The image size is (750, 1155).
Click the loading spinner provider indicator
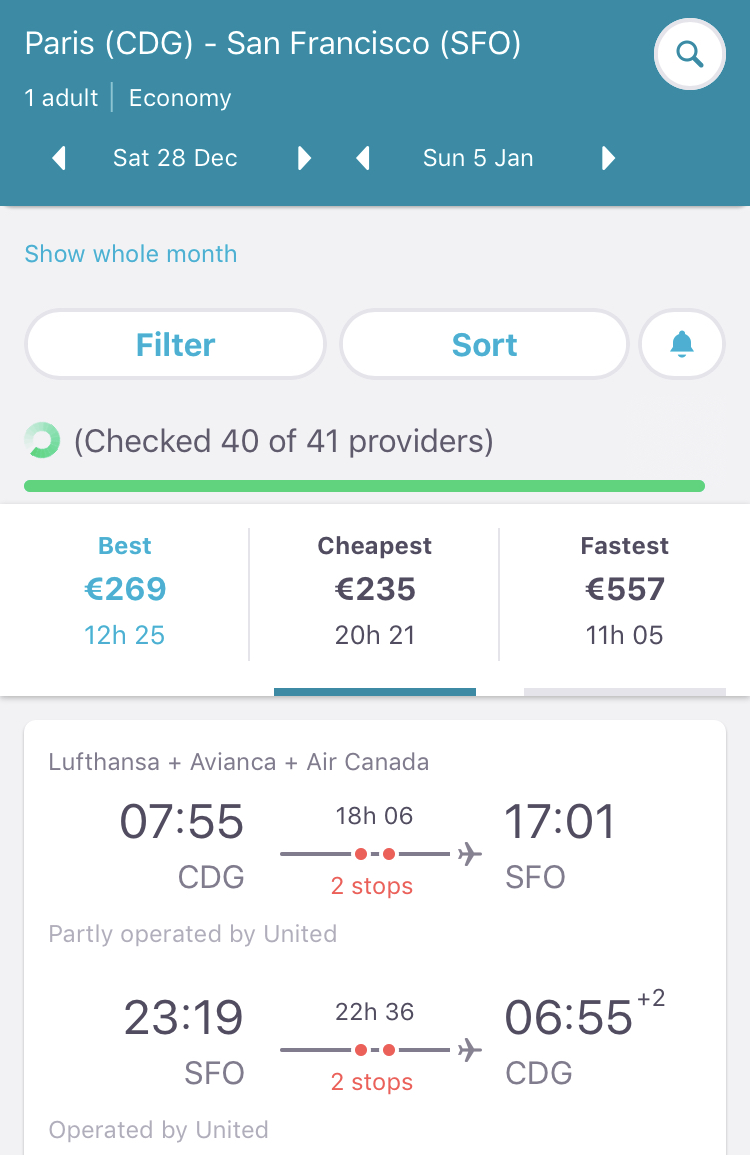(42, 440)
